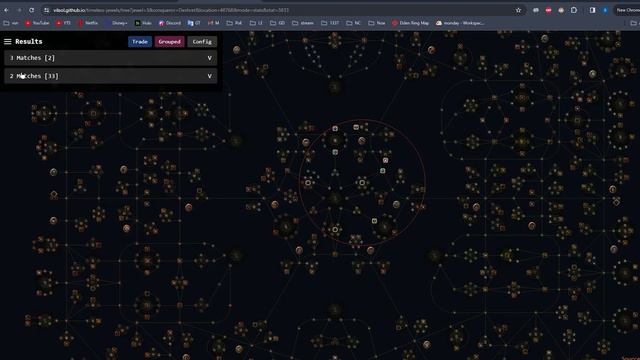
Task: Open the 1337 bookmarks folder
Action: point(330,23)
